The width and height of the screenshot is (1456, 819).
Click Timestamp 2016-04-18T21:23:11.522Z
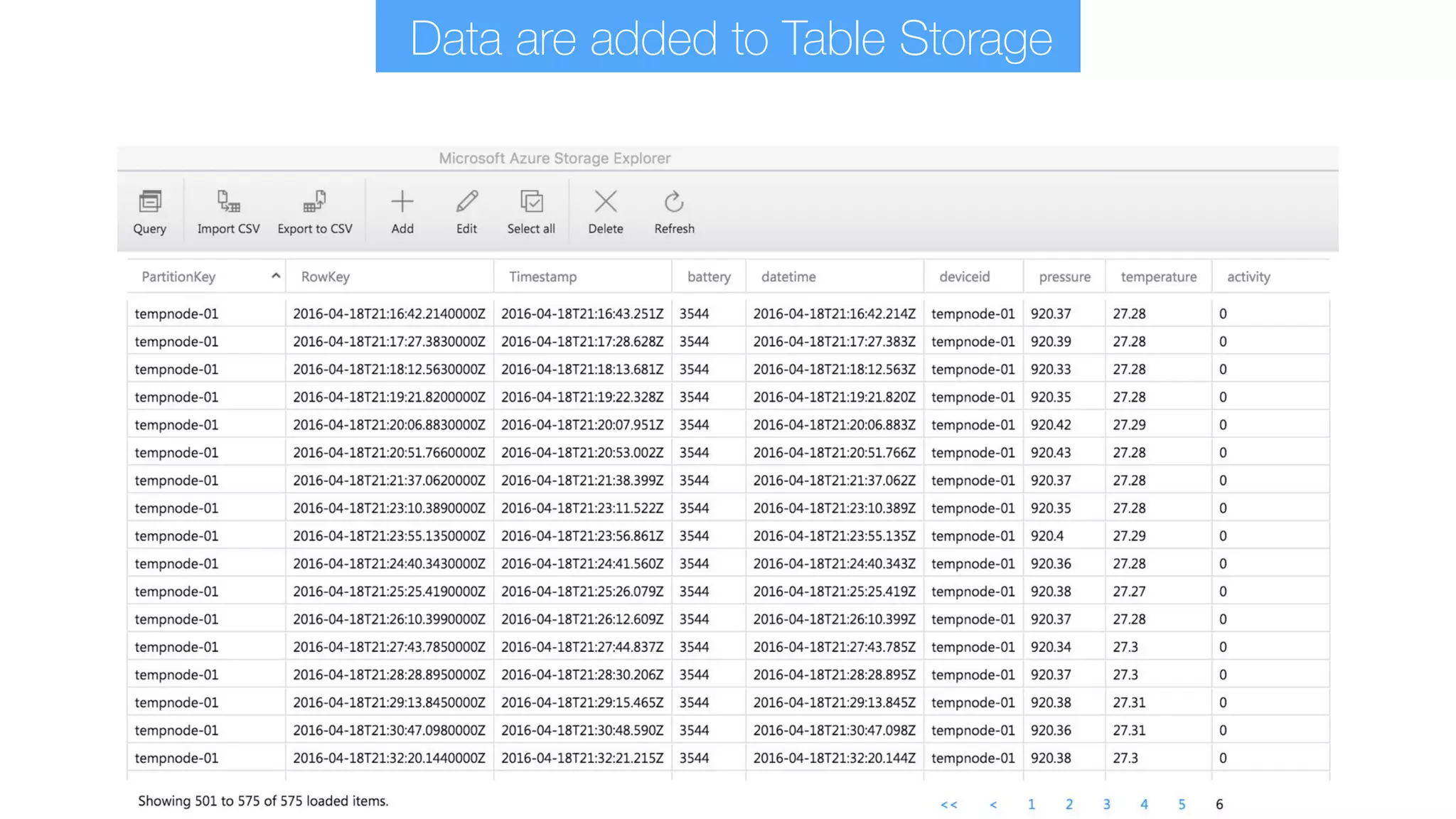[x=582, y=508]
